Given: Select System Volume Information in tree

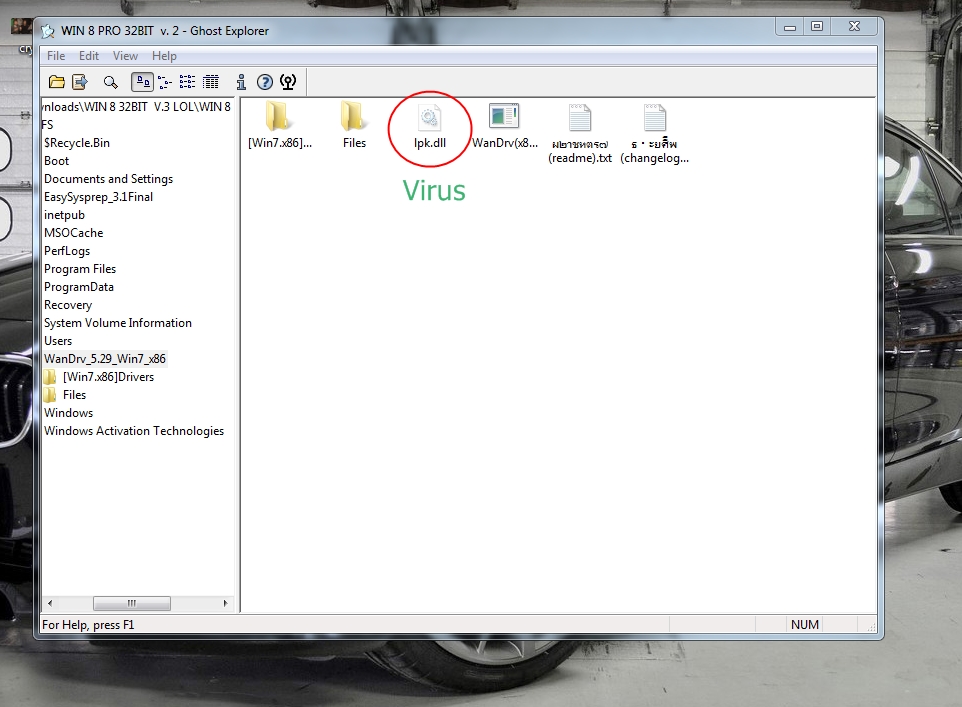Looking at the screenshot, I should pos(118,323).
